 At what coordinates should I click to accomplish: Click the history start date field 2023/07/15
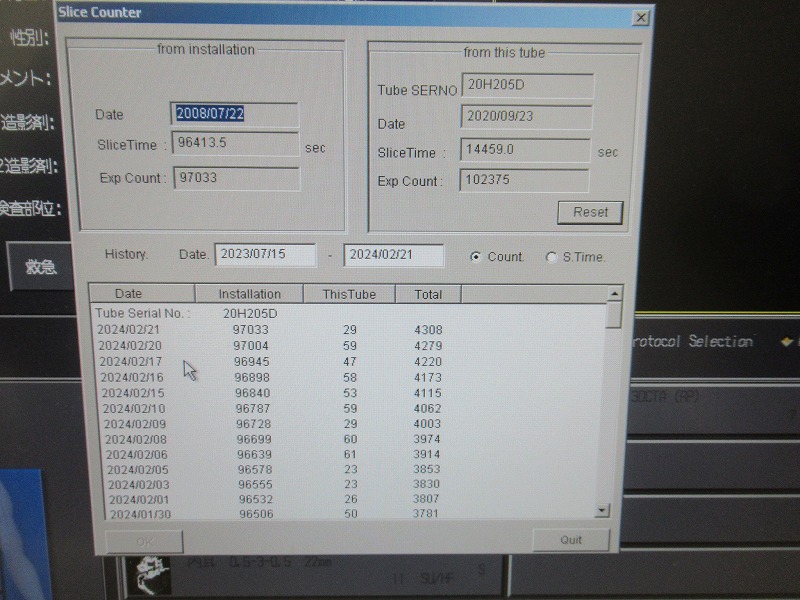[265, 255]
